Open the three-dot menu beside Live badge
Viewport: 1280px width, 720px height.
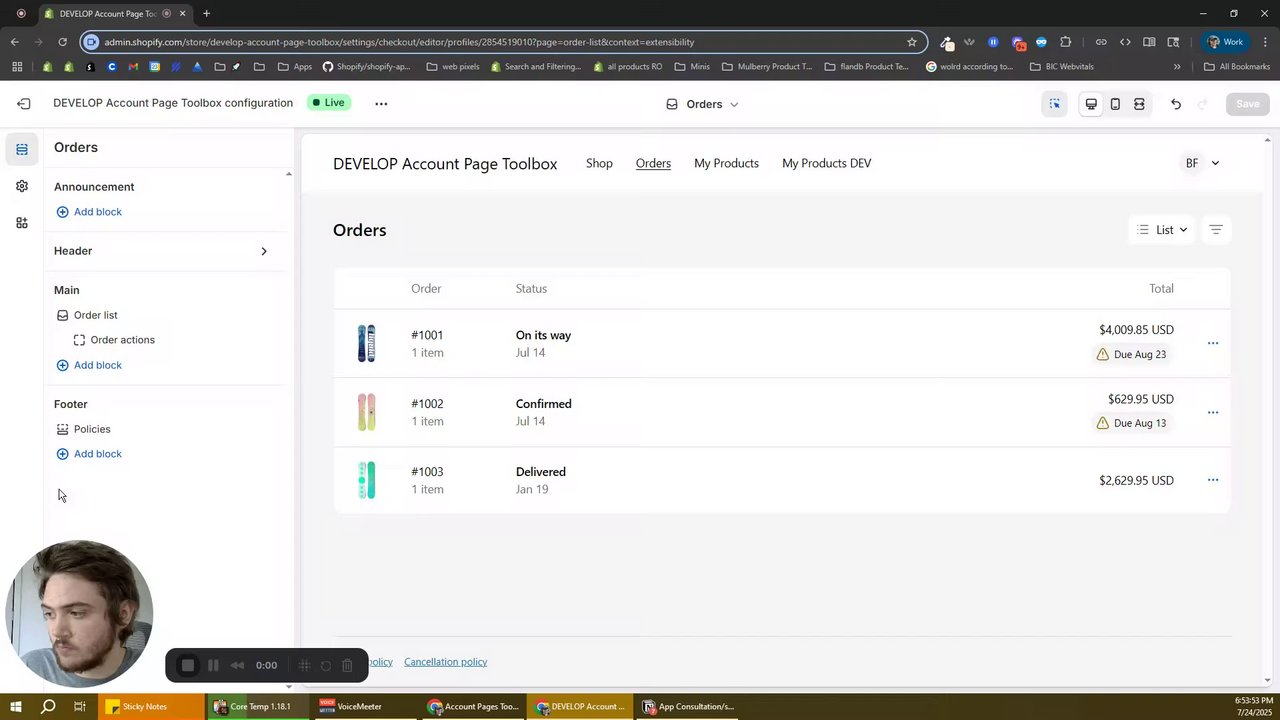[381, 104]
